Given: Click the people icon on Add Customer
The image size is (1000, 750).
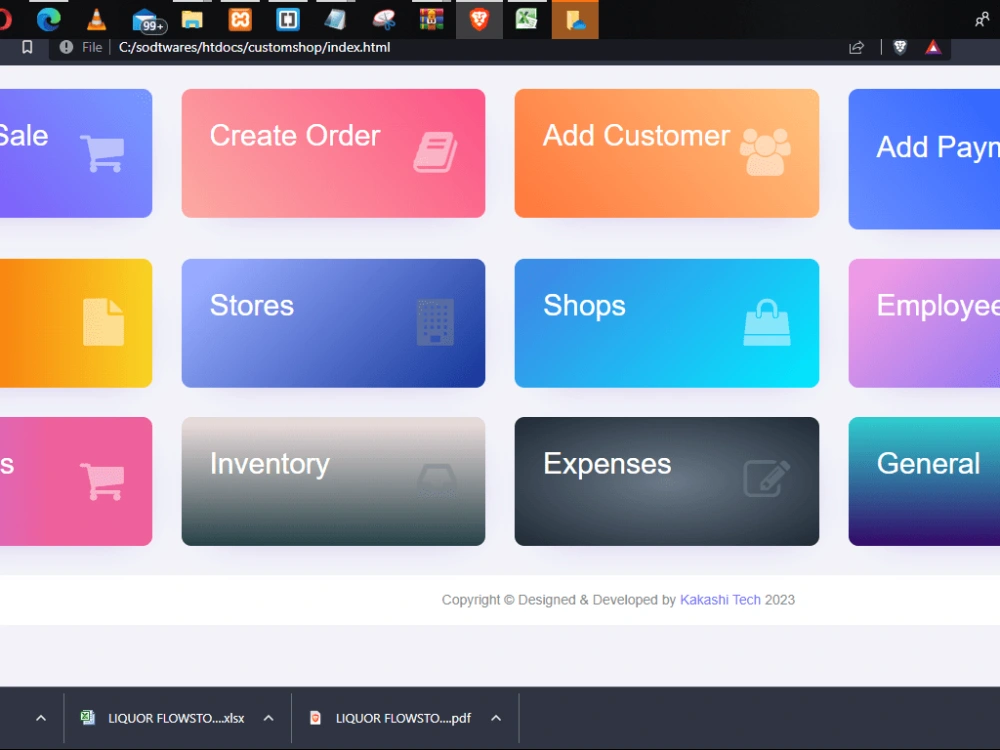Looking at the screenshot, I should click(765, 152).
